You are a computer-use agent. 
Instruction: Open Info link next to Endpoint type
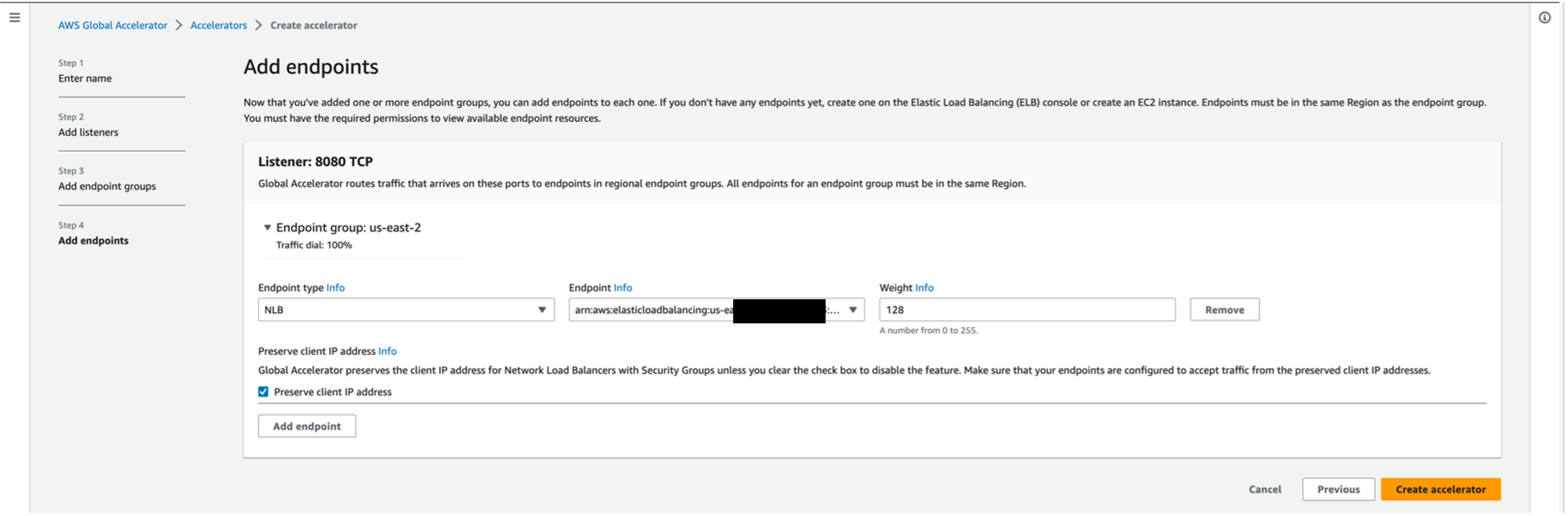pyautogui.click(x=335, y=288)
